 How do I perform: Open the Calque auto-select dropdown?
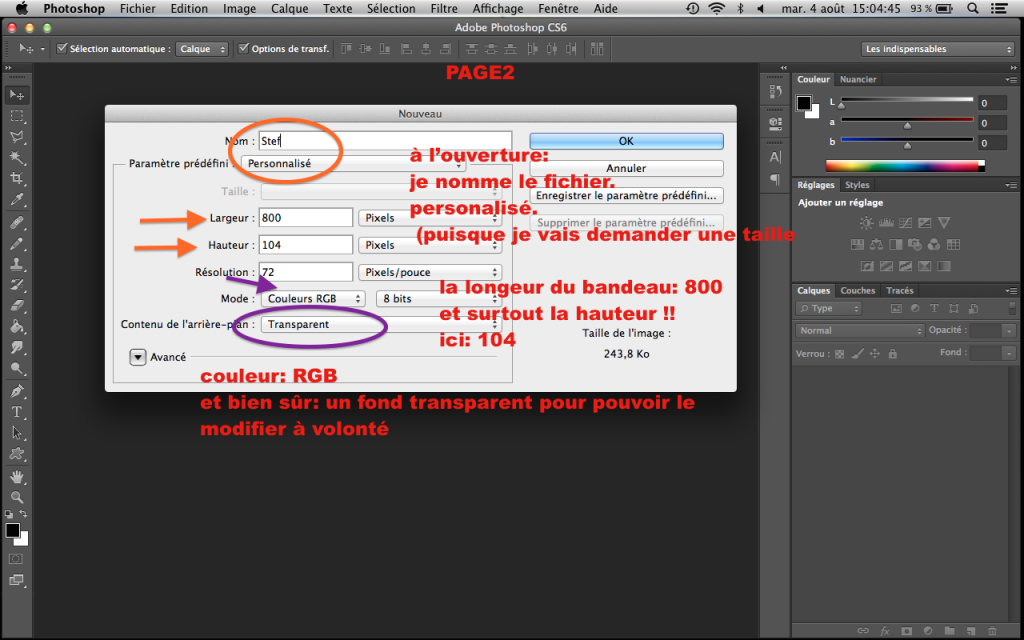coord(202,49)
